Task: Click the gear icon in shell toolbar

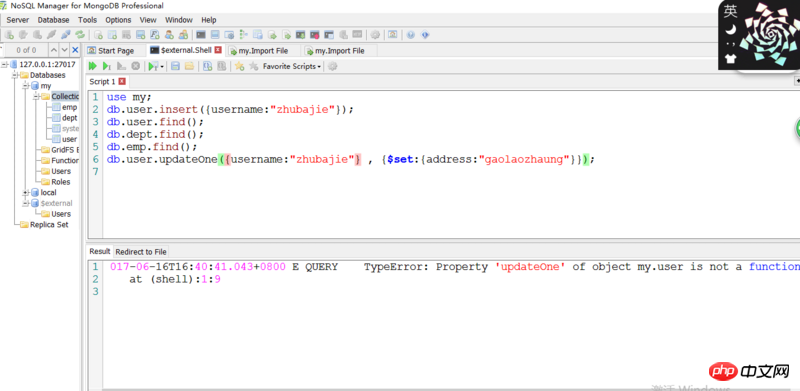Action: click(x=332, y=66)
